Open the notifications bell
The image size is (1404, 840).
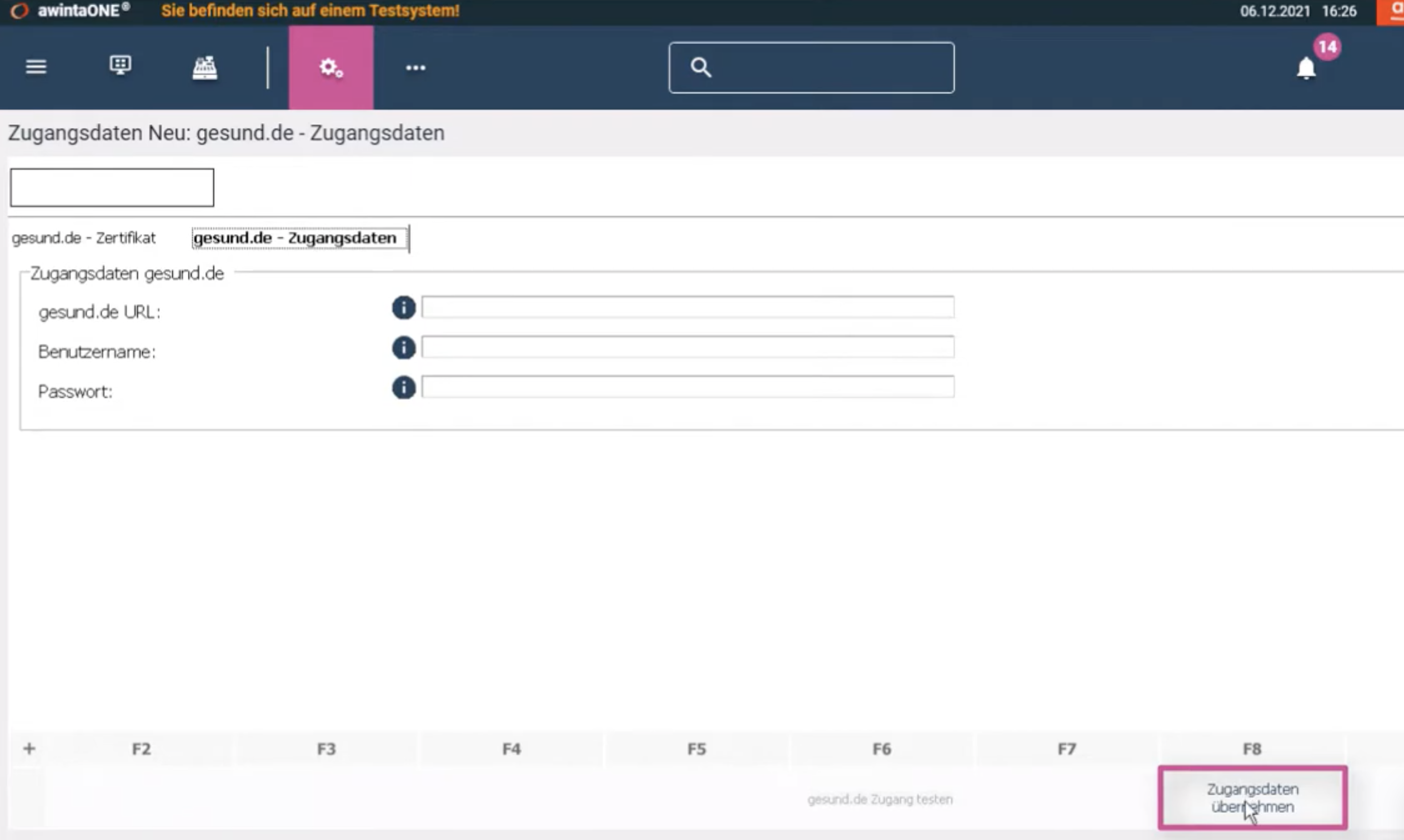pyautogui.click(x=1306, y=69)
